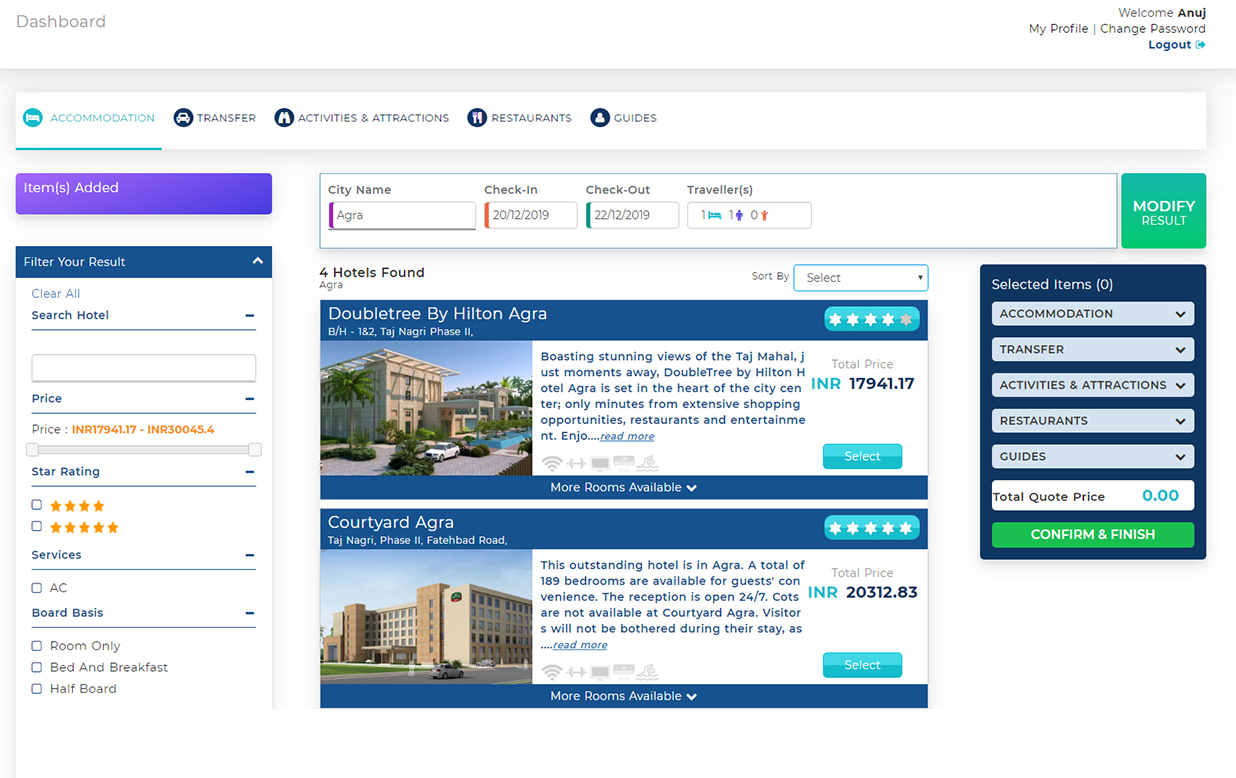Click the Modify Result button

pyautogui.click(x=1163, y=211)
